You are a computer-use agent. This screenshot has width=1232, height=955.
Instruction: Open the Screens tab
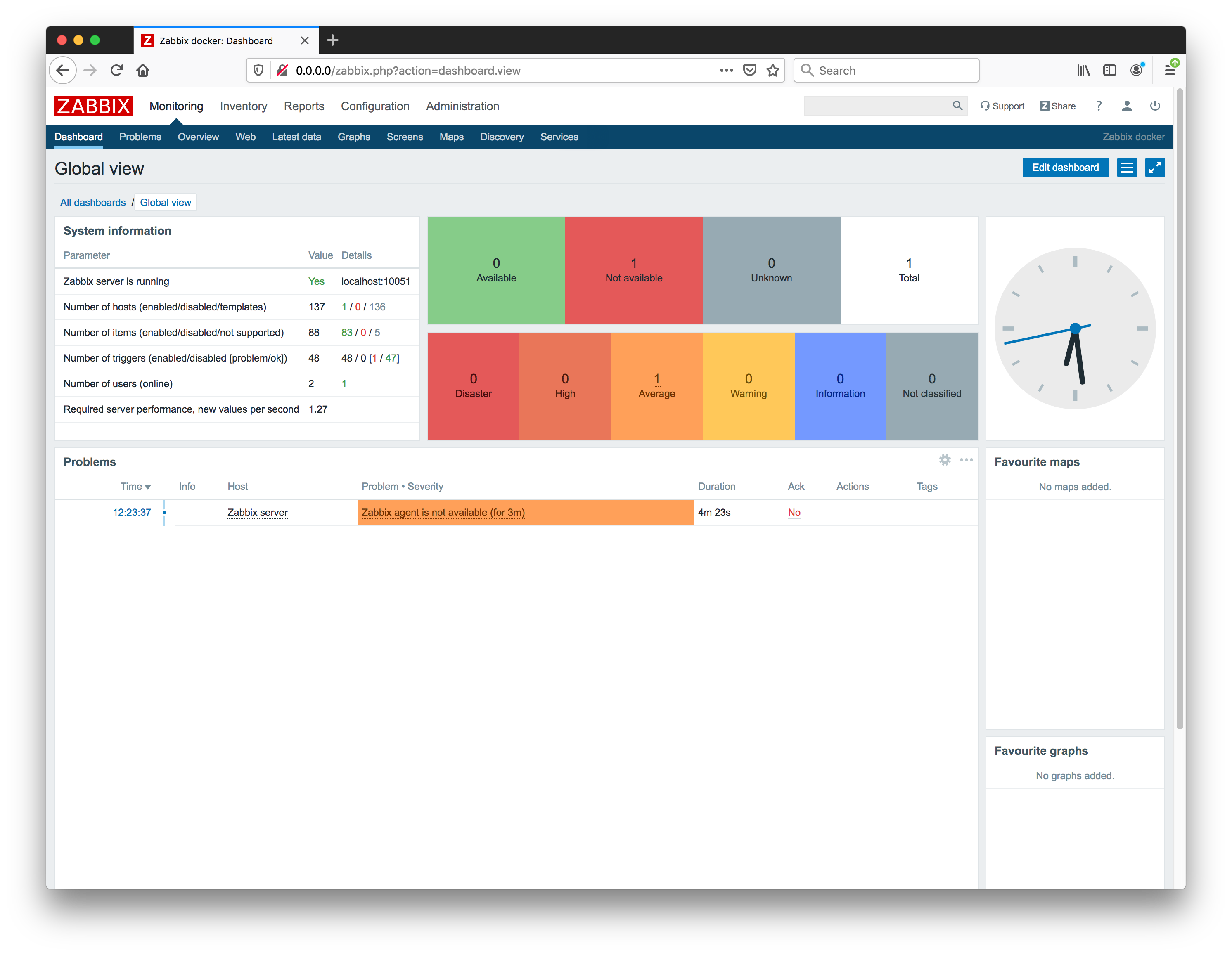coord(405,137)
